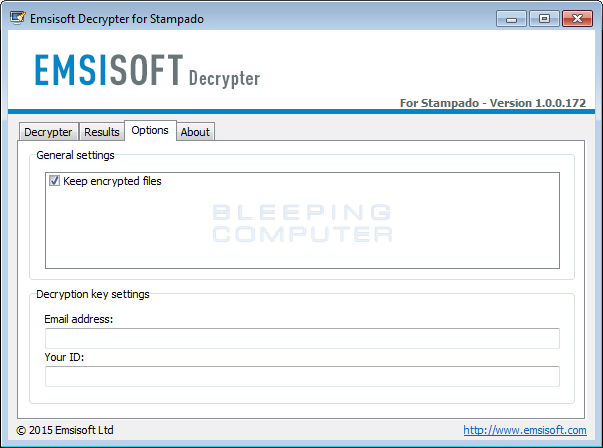Click the 'Your ID:' label

click(64, 357)
